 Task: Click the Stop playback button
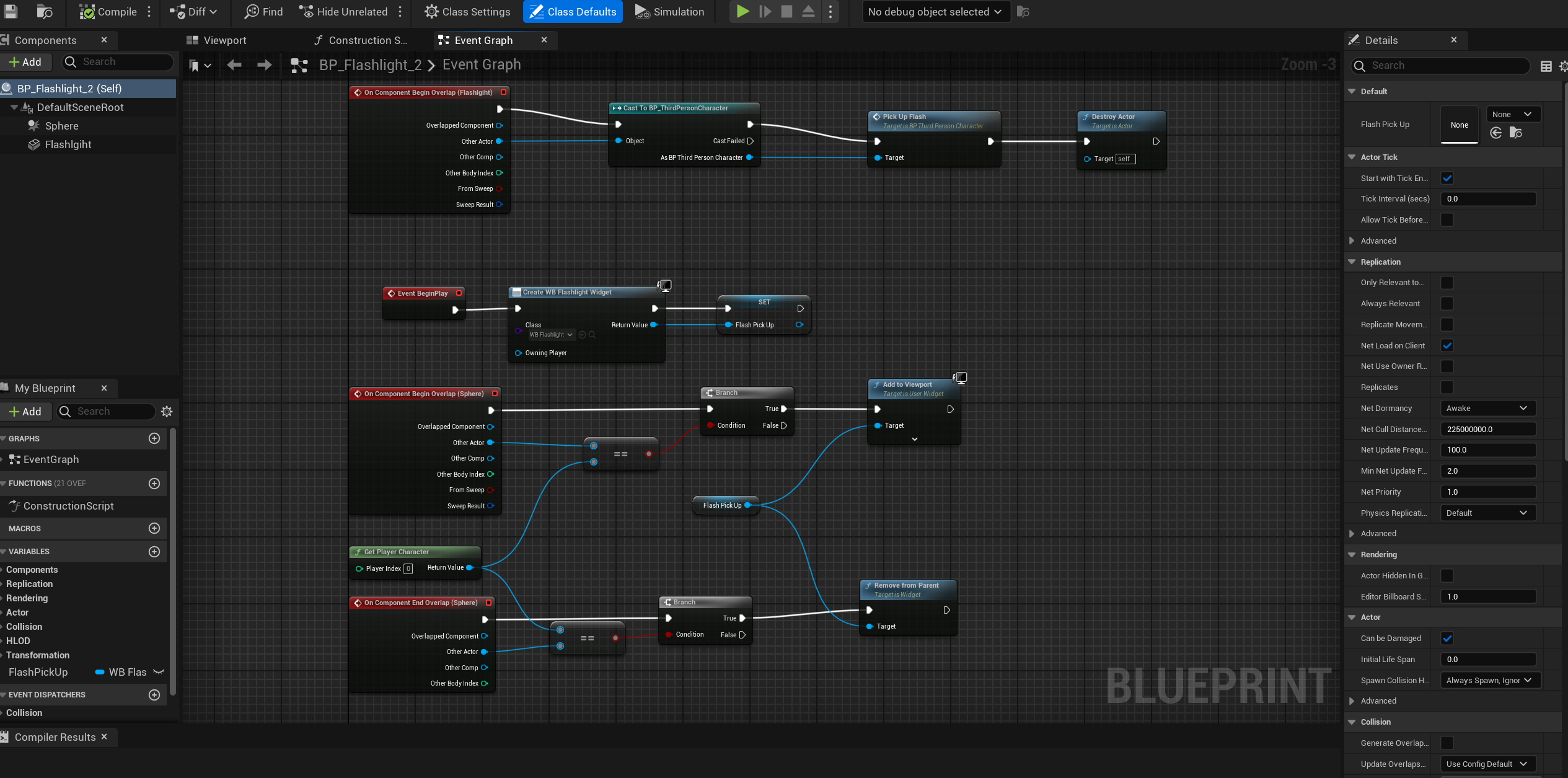coord(786,11)
